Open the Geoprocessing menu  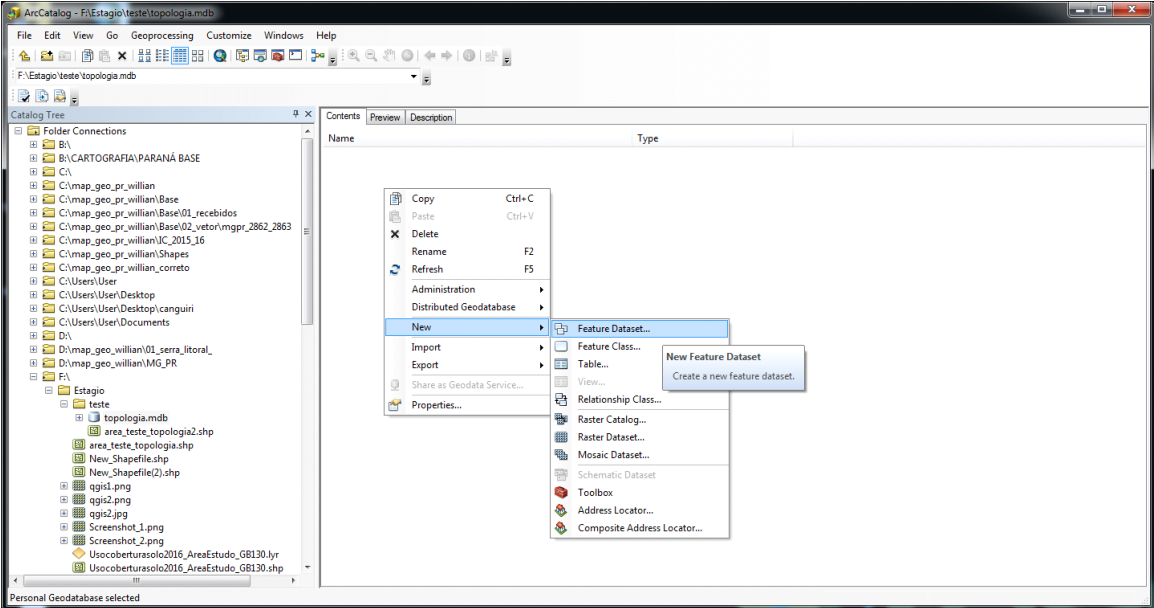pyautogui.click(x=162, y=35)
